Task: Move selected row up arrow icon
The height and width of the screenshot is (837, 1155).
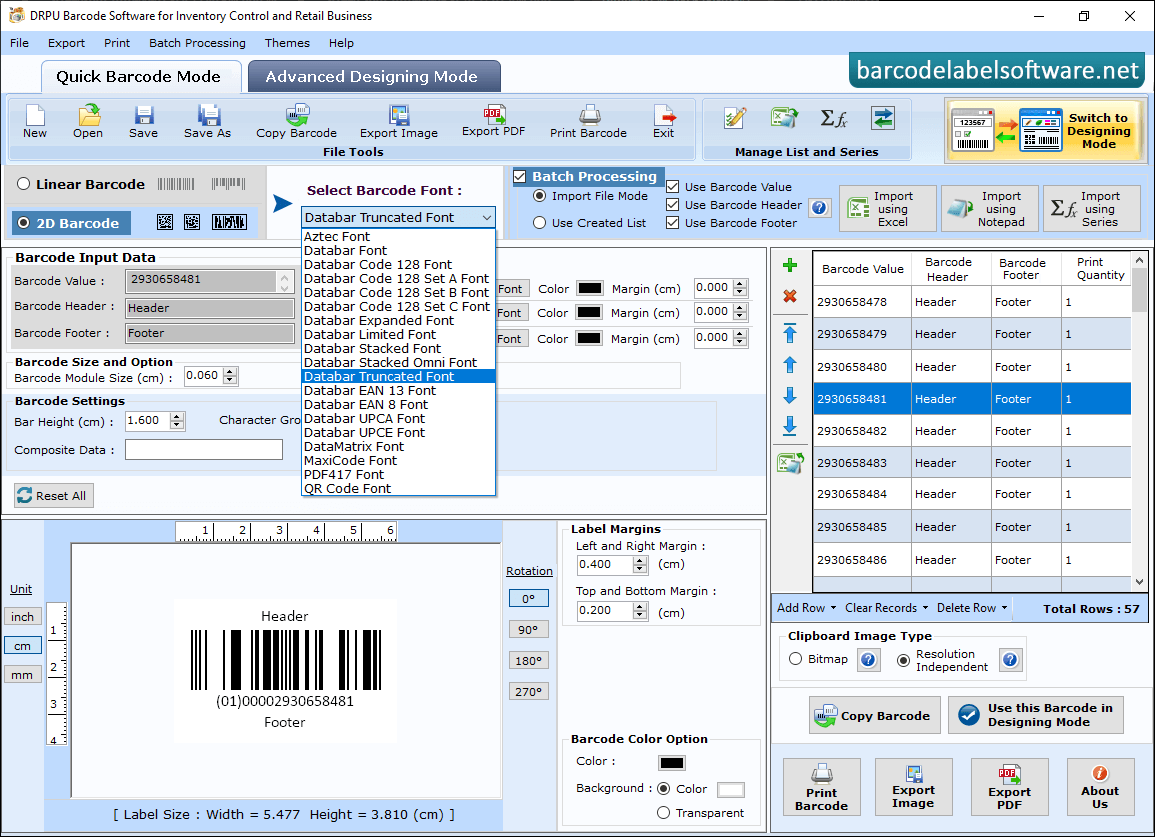Action: point(790,365)
